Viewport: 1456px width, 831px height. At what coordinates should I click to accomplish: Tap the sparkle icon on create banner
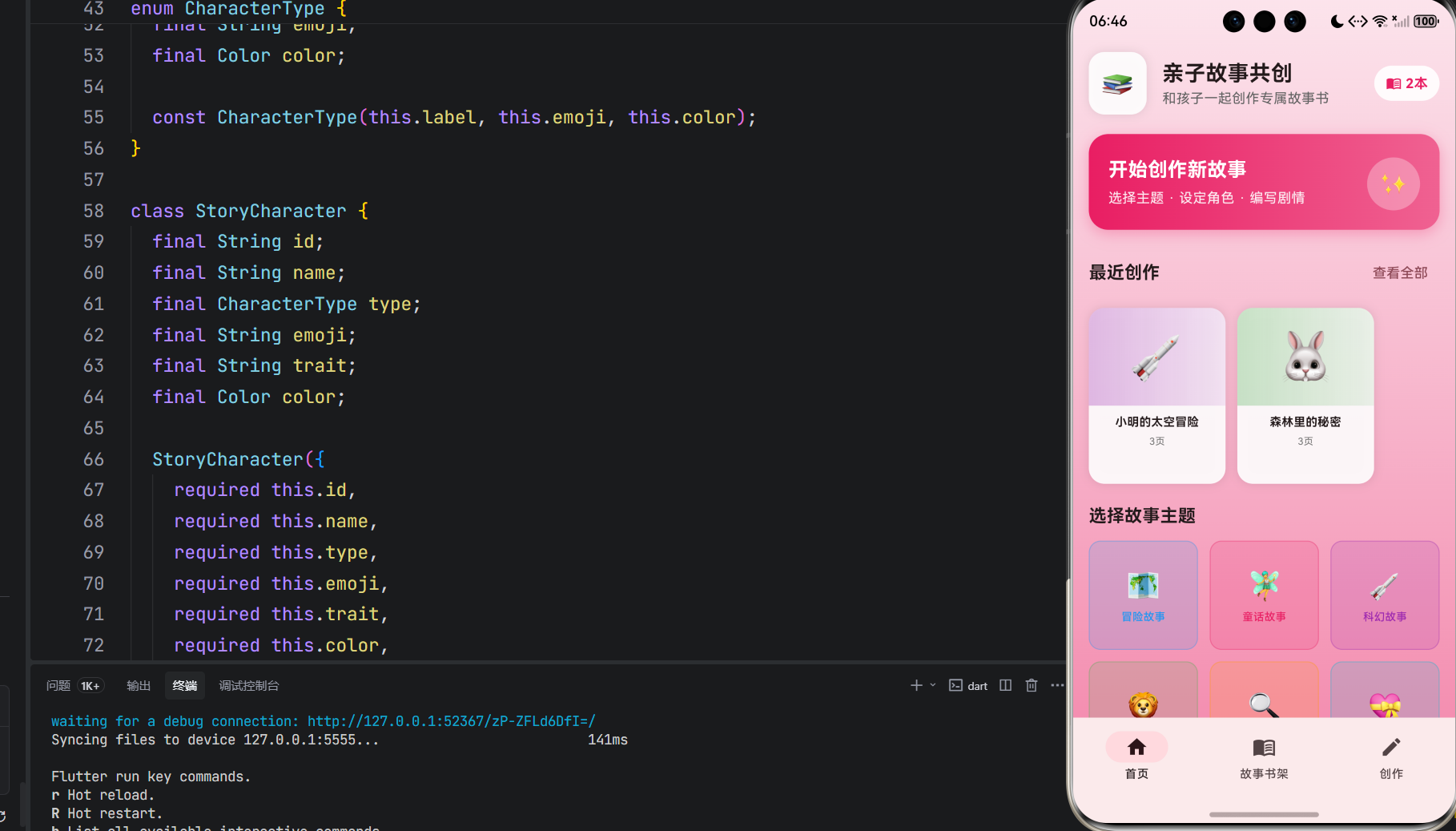pyautogui.click(x=1393, y=184)
